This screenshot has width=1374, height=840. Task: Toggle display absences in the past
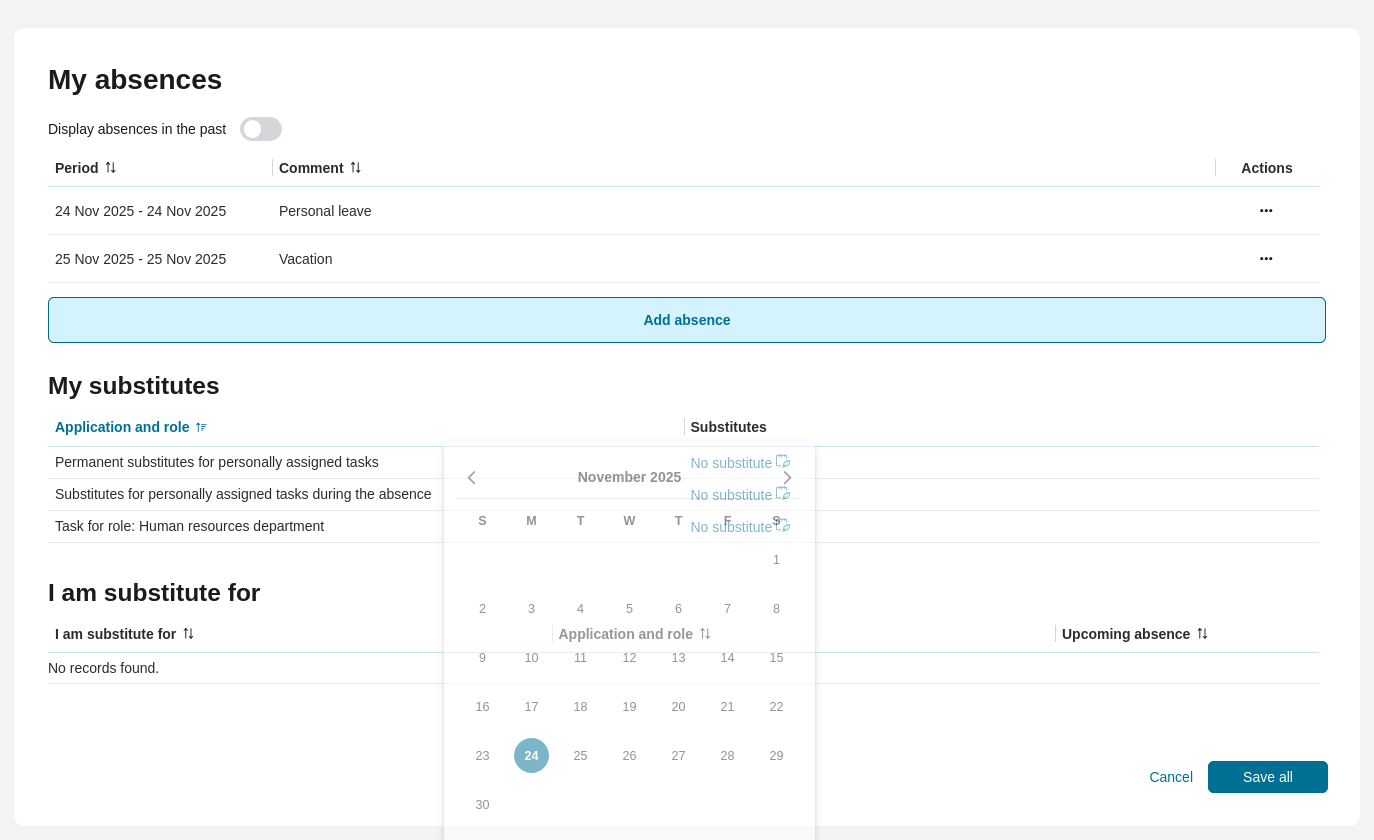click(261, 129)
